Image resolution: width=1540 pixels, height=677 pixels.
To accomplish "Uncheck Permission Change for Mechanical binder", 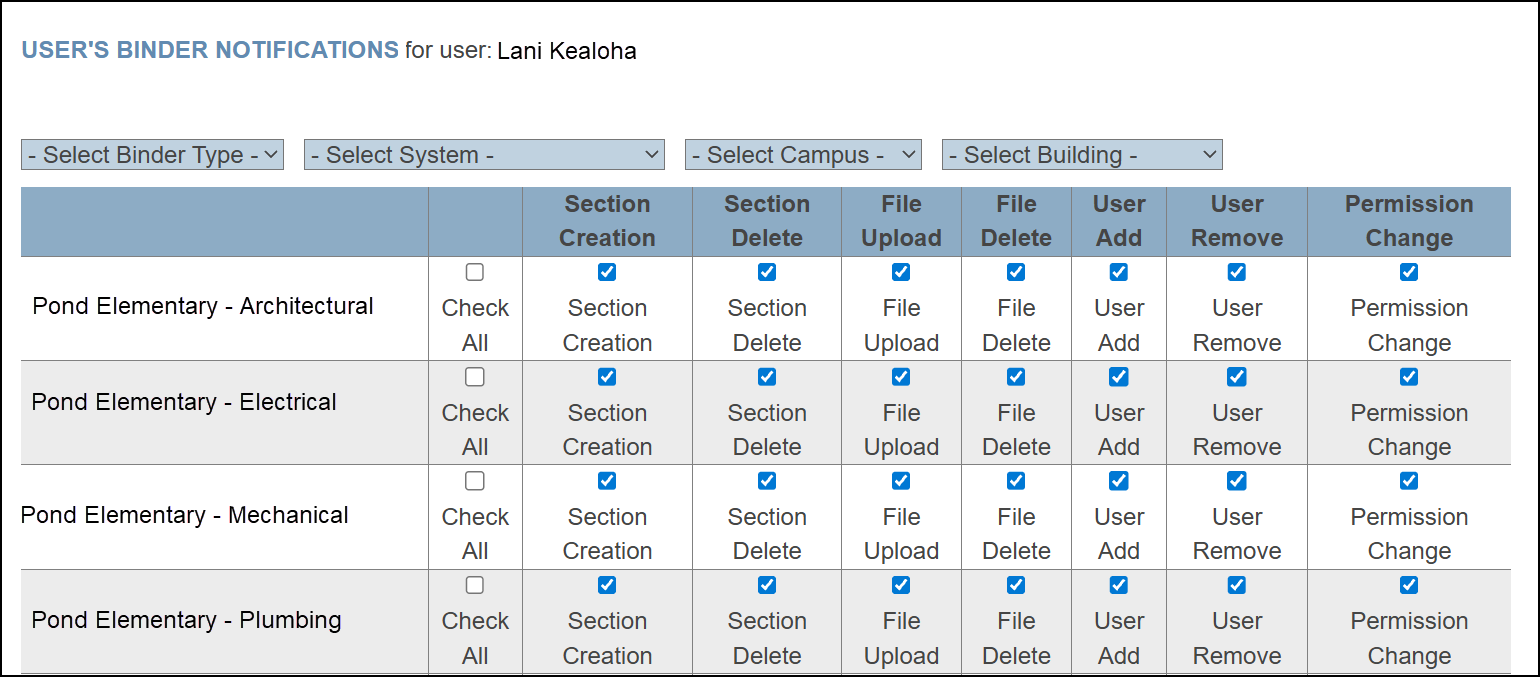I will tap(1409, 481).
